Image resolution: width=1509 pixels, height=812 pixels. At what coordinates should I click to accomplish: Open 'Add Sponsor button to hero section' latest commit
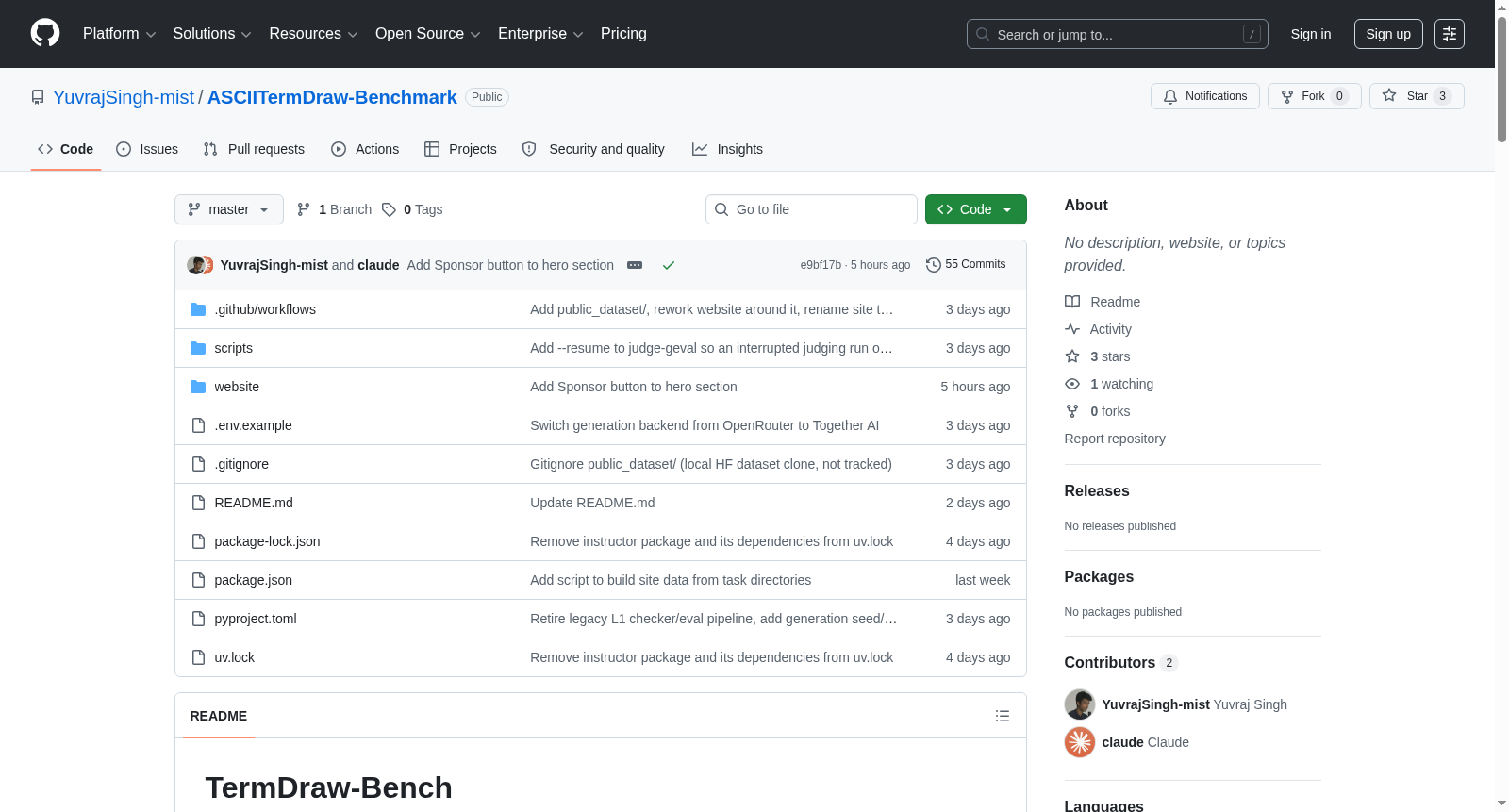(510, 265)
